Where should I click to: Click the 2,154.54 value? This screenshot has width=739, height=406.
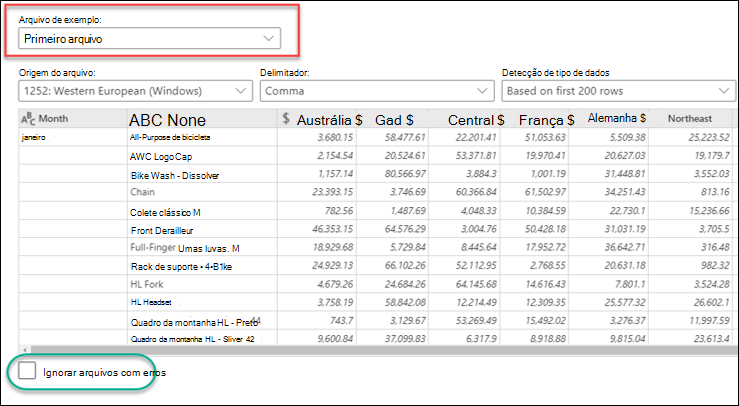(x=335, y=155)
